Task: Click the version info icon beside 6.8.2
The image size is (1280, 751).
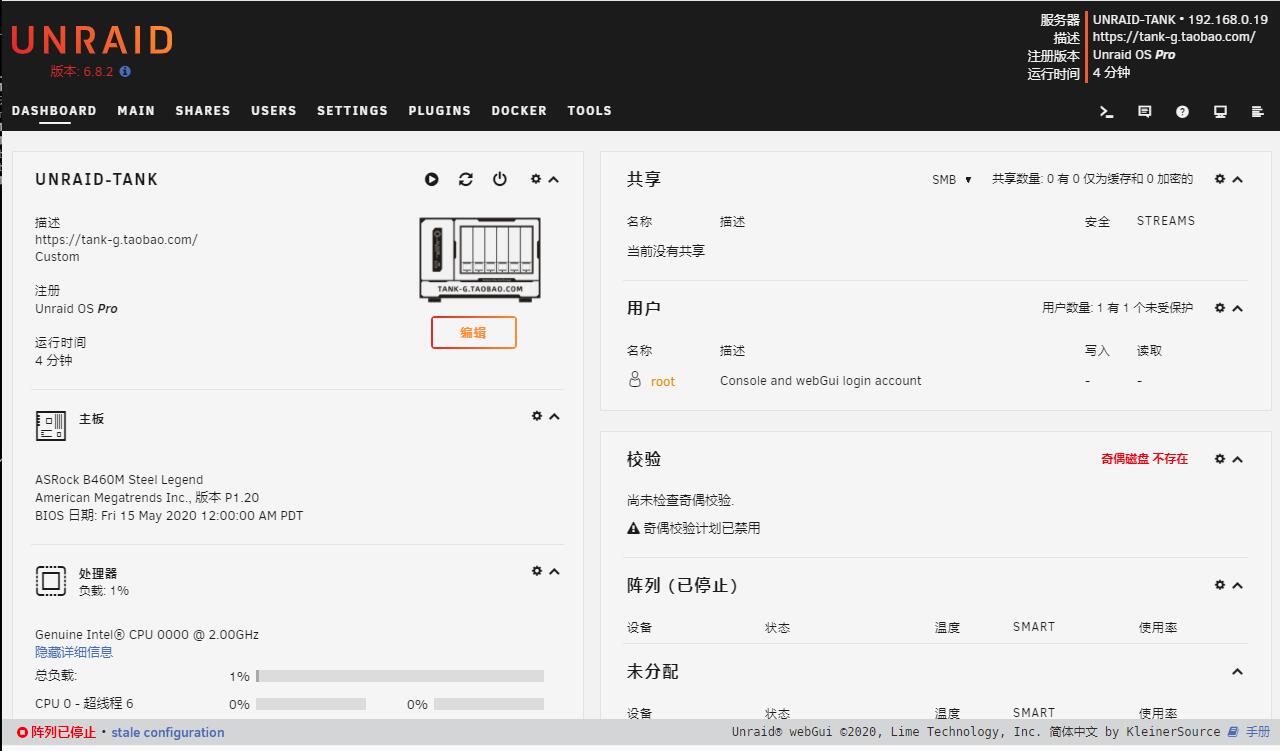Action: pyautogui.click(x=125, y=72)
